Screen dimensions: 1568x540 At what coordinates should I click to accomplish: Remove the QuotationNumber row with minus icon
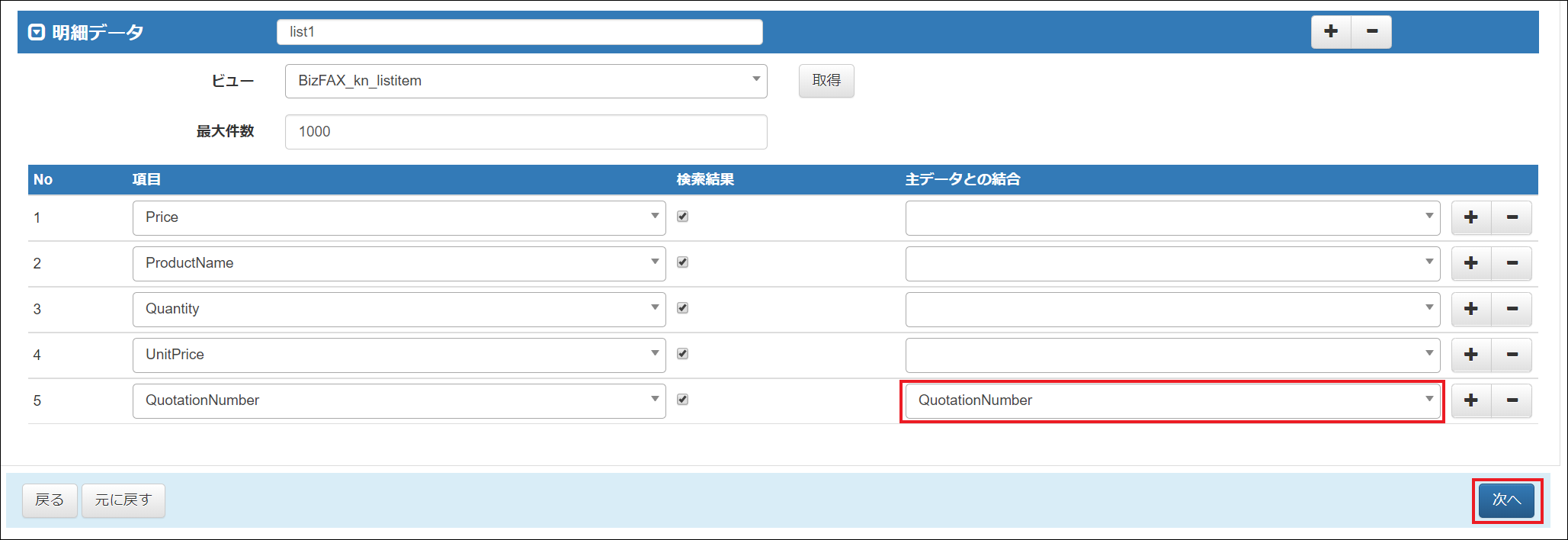(1512, 400)
